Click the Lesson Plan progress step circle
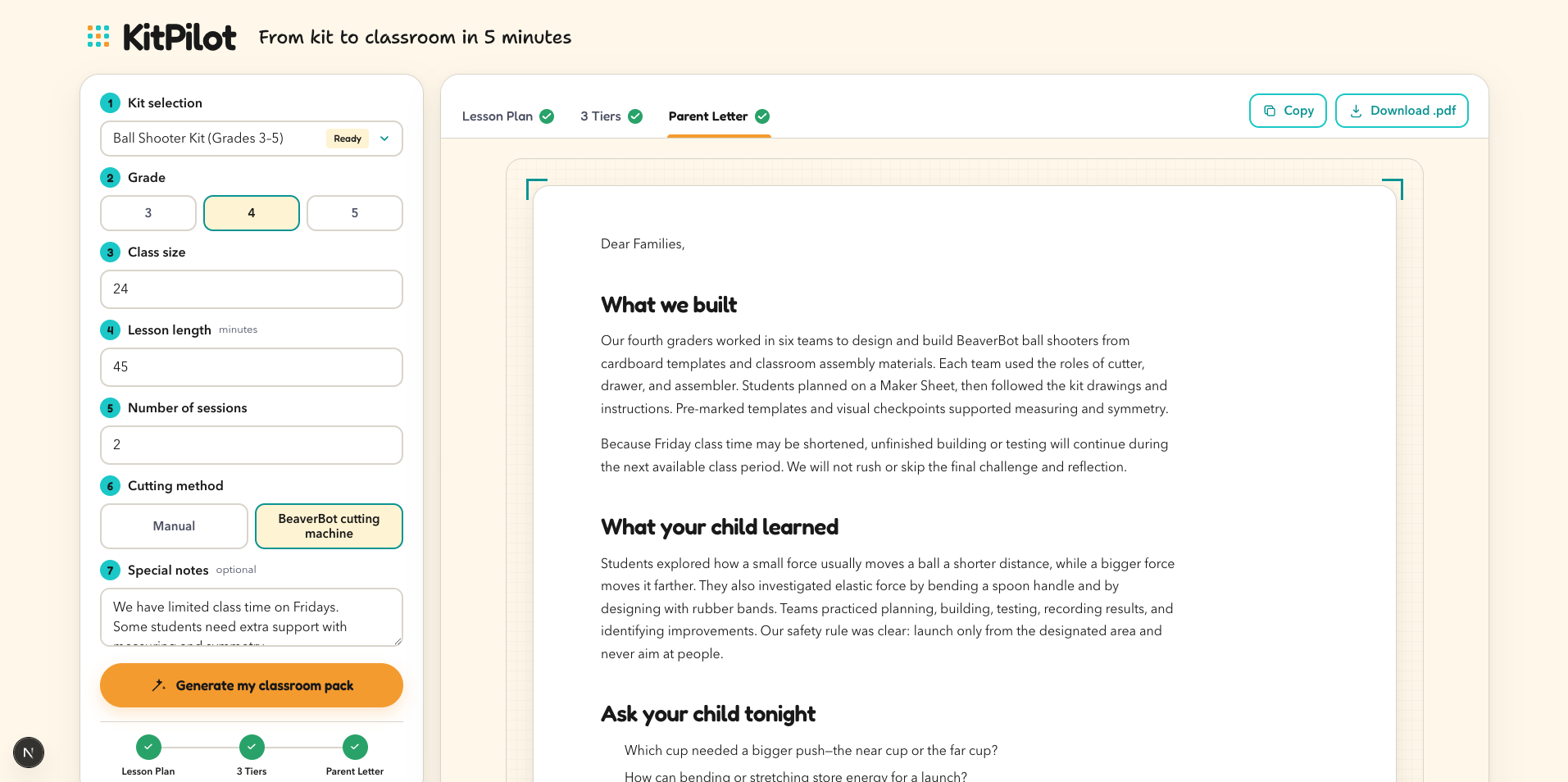Image resolution: width=1568 pixels, height=782 pixels. (148, 747)
